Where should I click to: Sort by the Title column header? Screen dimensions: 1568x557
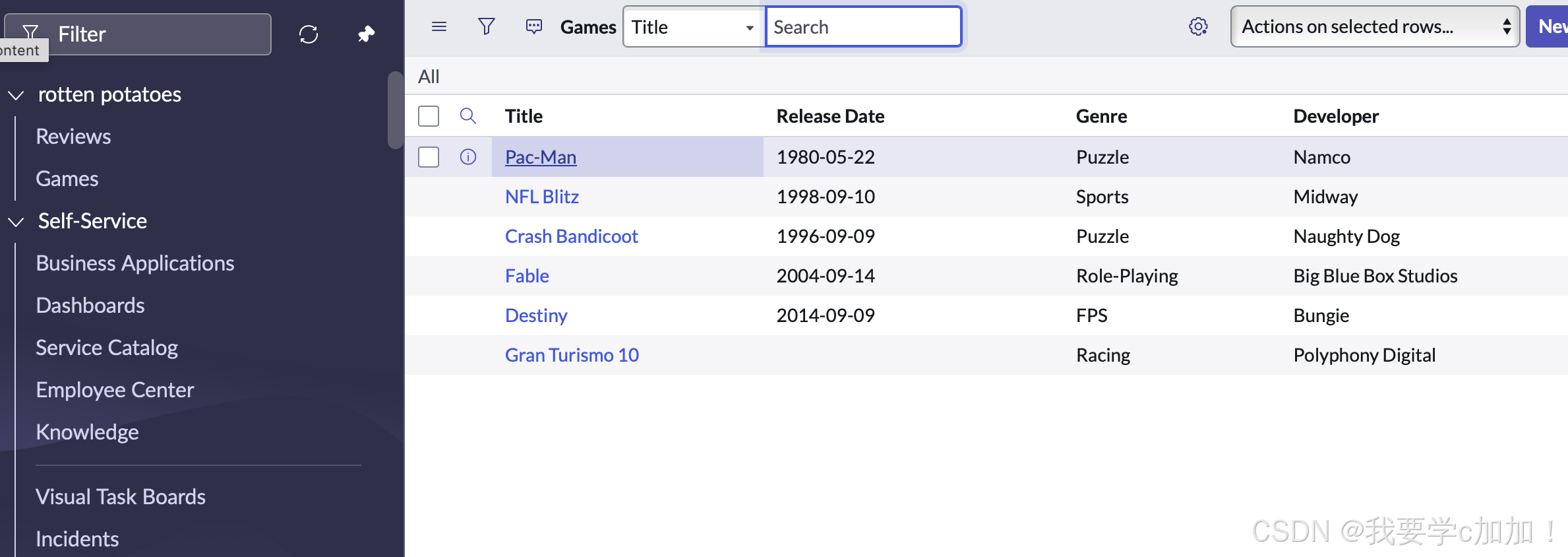click(524, 116)
